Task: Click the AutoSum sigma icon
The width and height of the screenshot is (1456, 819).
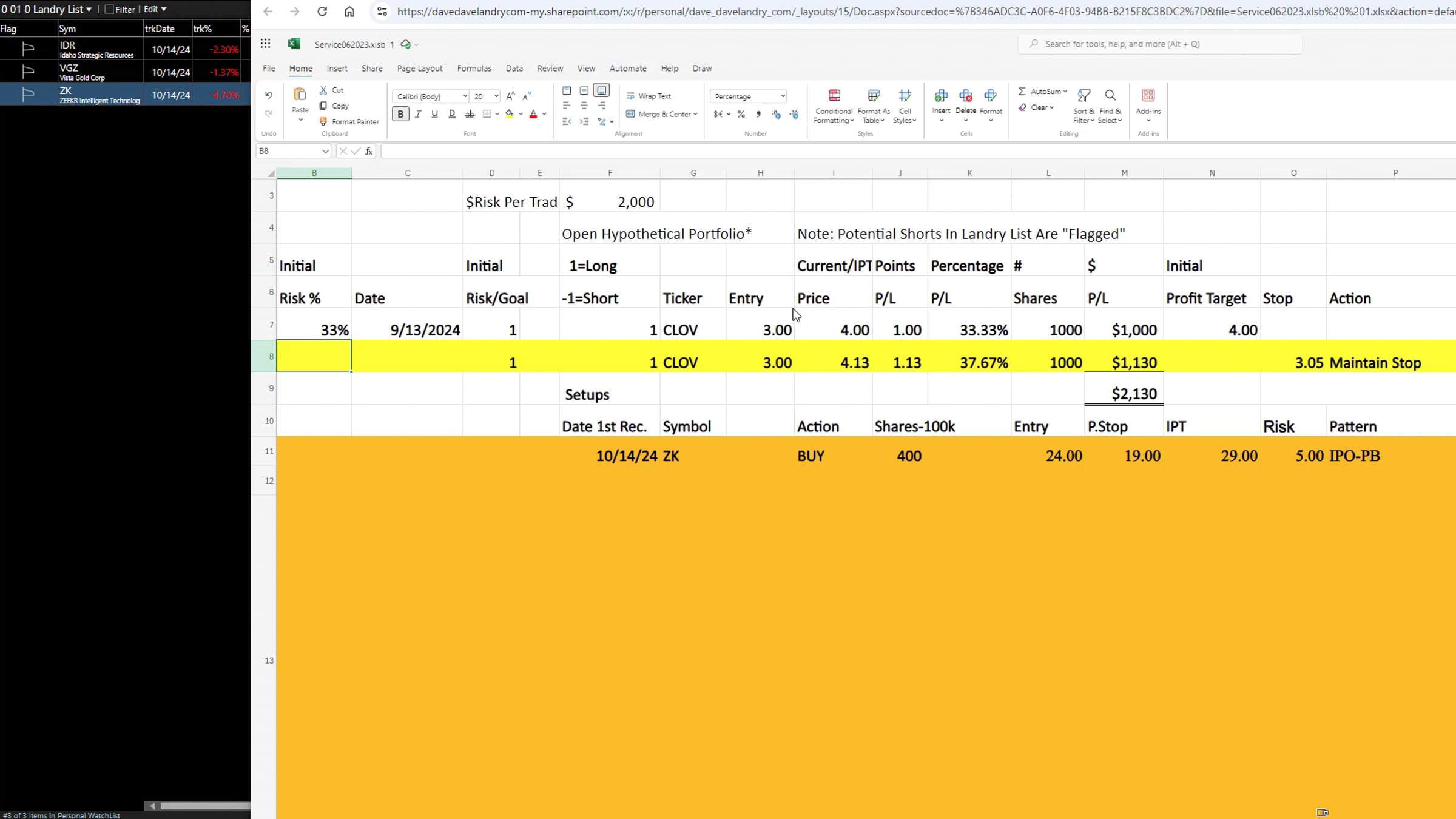Action: pos(1022,91)
